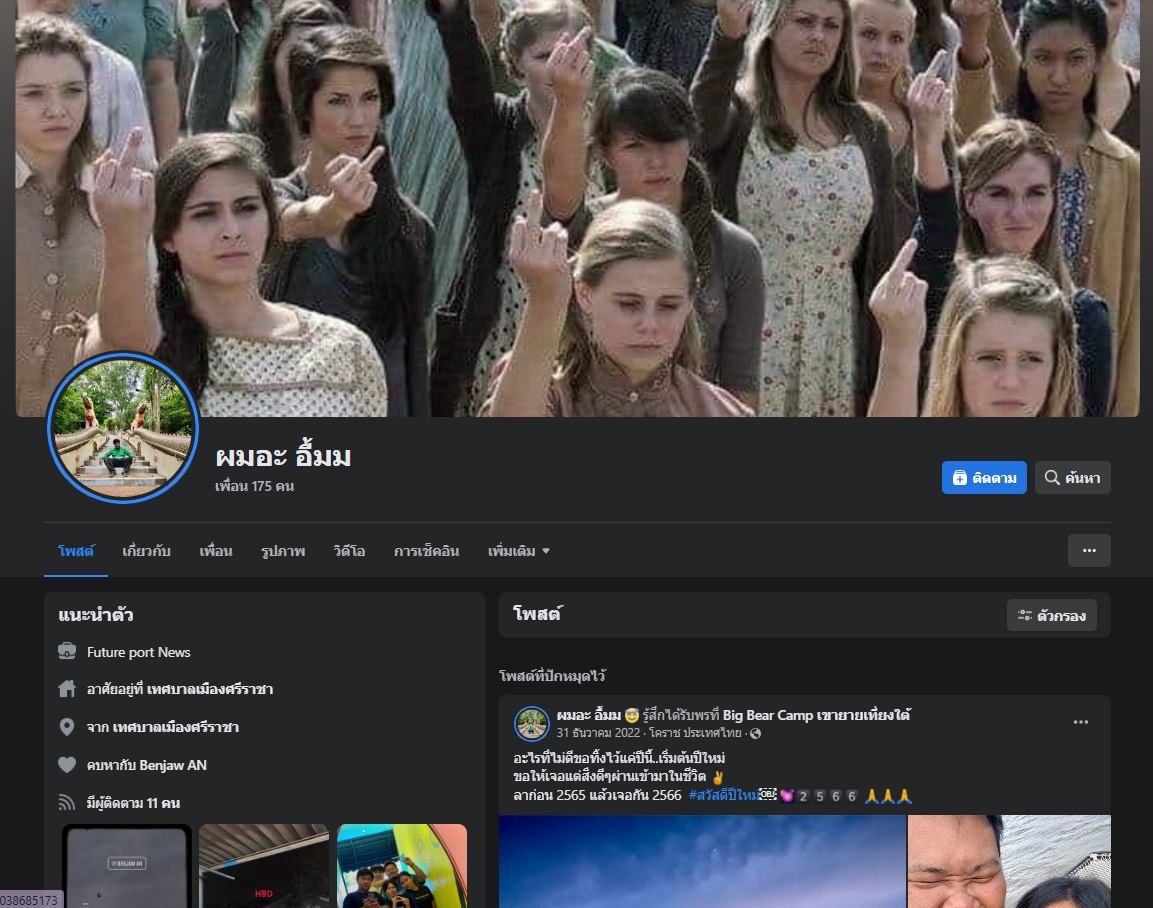
Task: Click the post author's small avatar
Action: 532,723
